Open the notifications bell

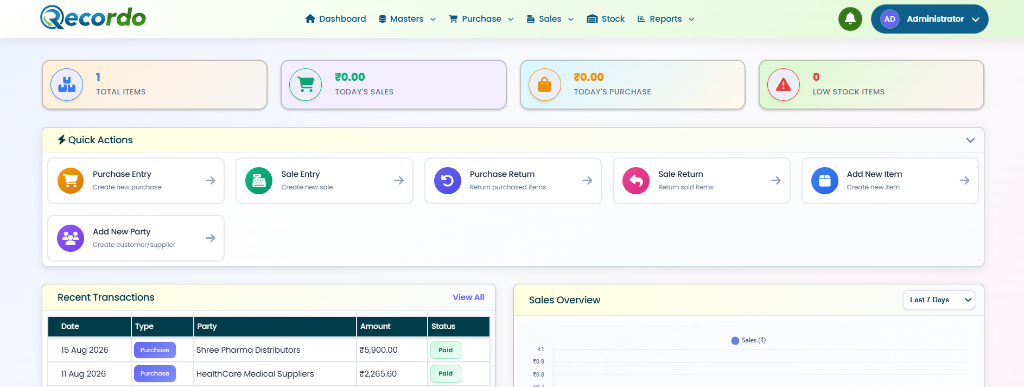click(850, 19)
